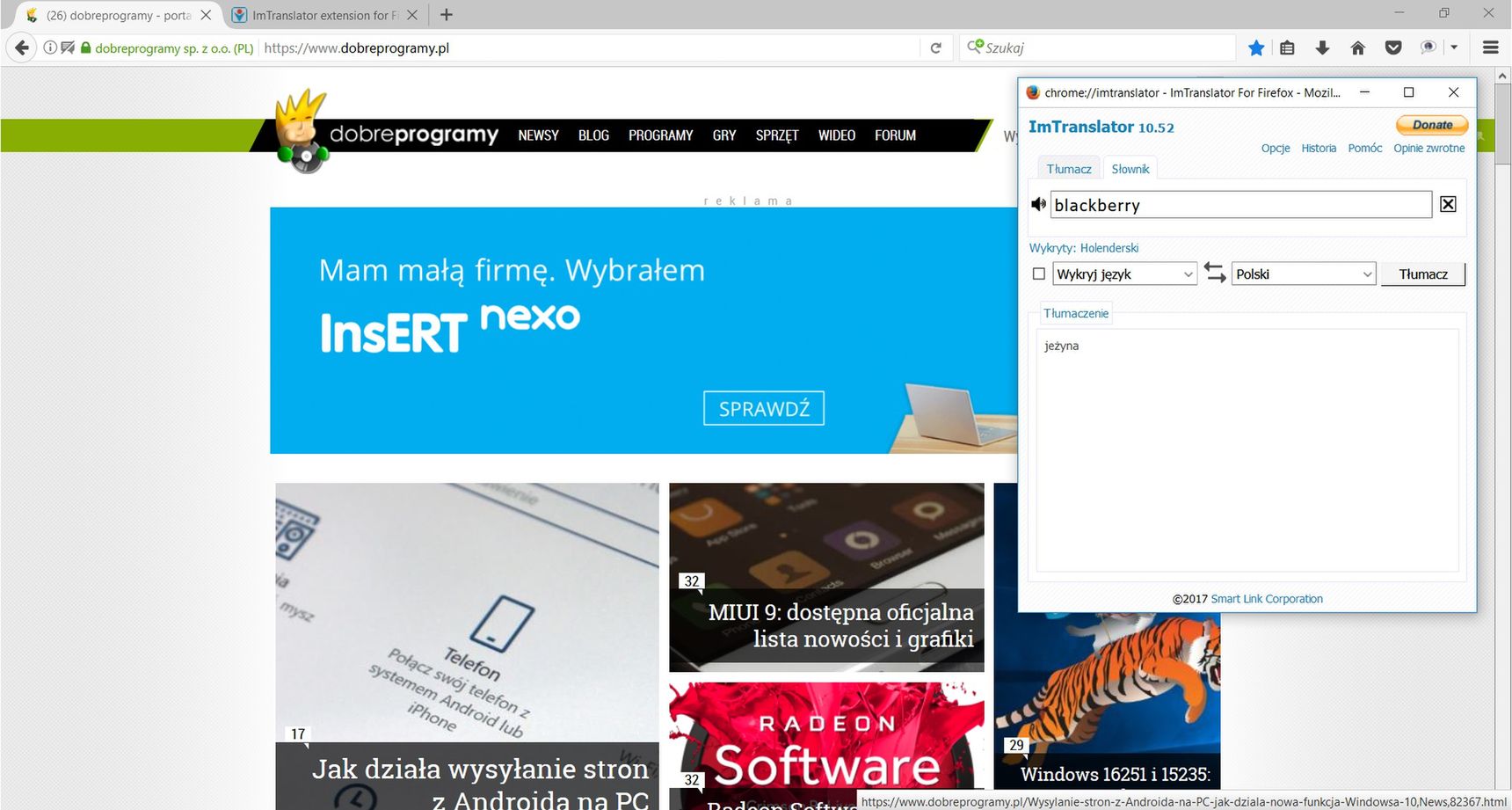This screenshot has height=810, width=1512.
Task: Click the Szukaj search box
Action: click(x=1099, y=47)
